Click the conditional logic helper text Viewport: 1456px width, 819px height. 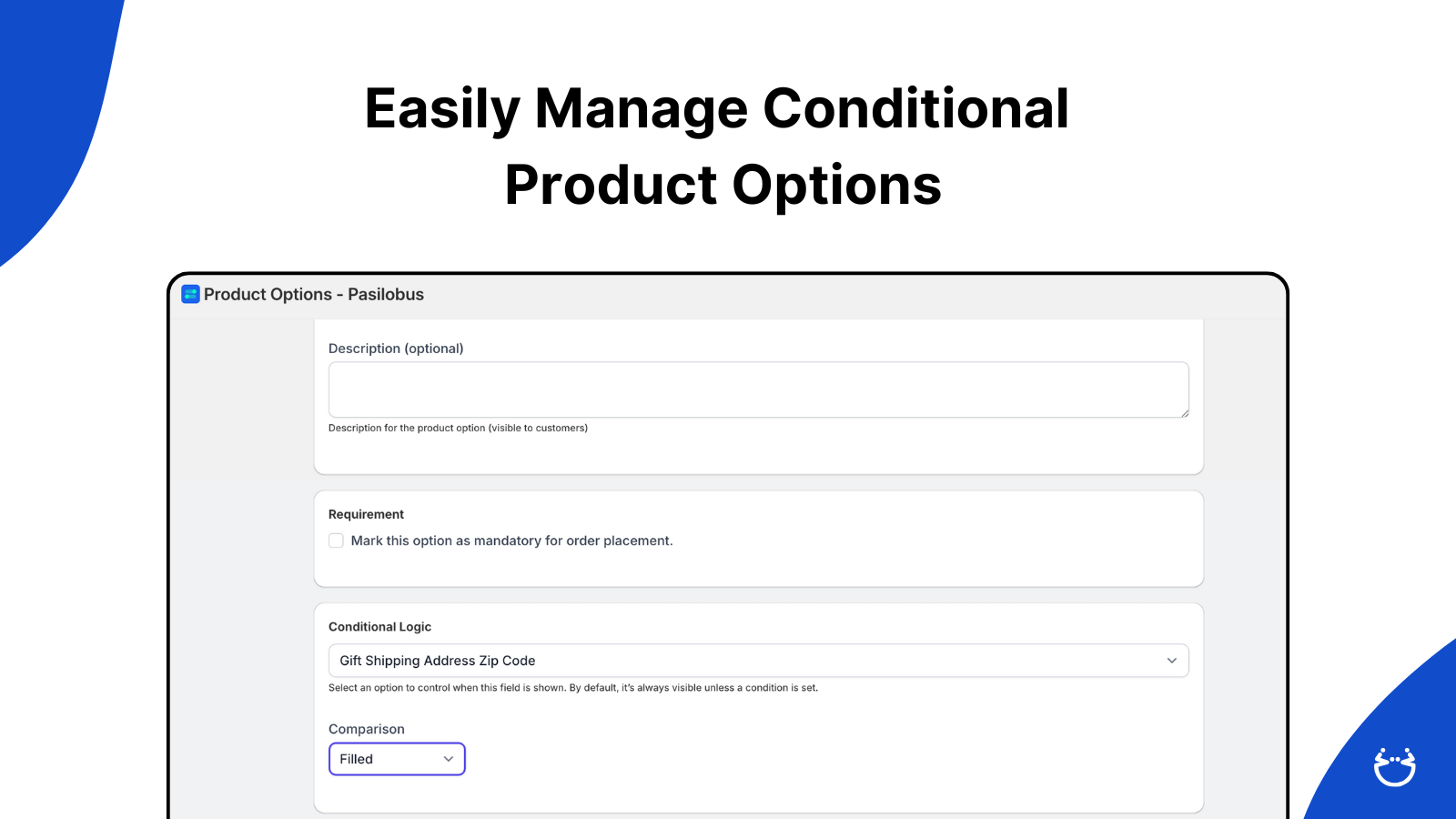point(573,688)
